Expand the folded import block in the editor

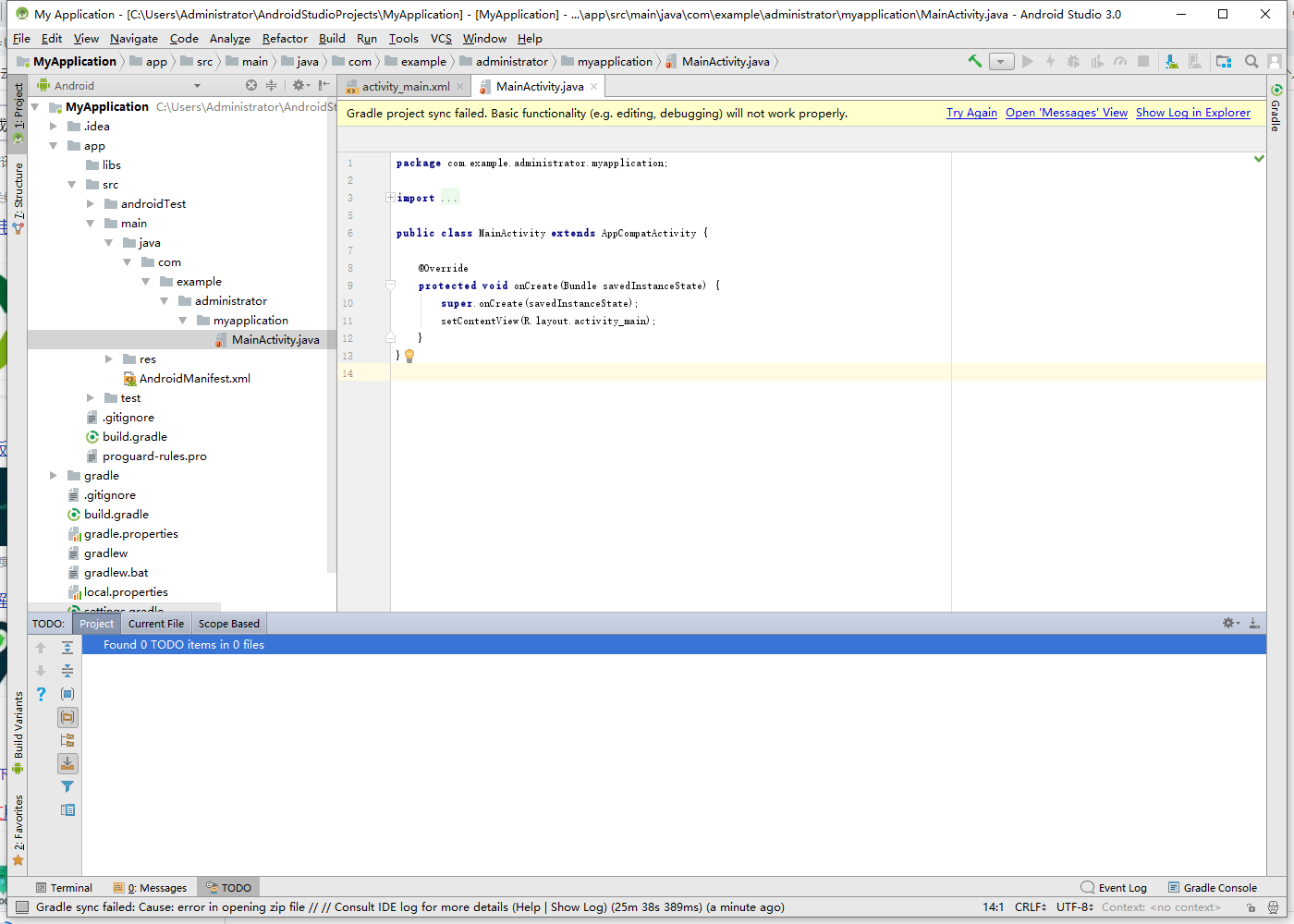[390, 198]
